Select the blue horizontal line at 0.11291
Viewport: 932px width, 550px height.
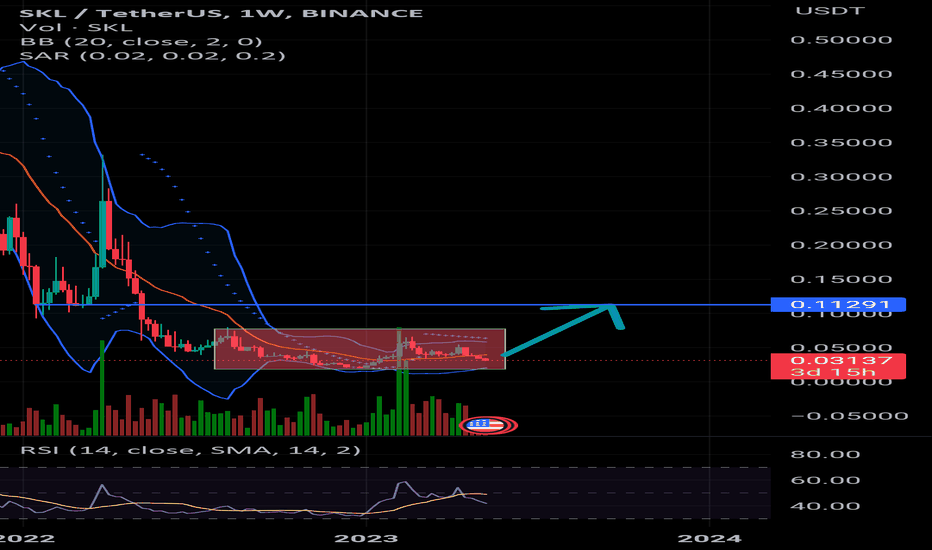coord(403,305)
